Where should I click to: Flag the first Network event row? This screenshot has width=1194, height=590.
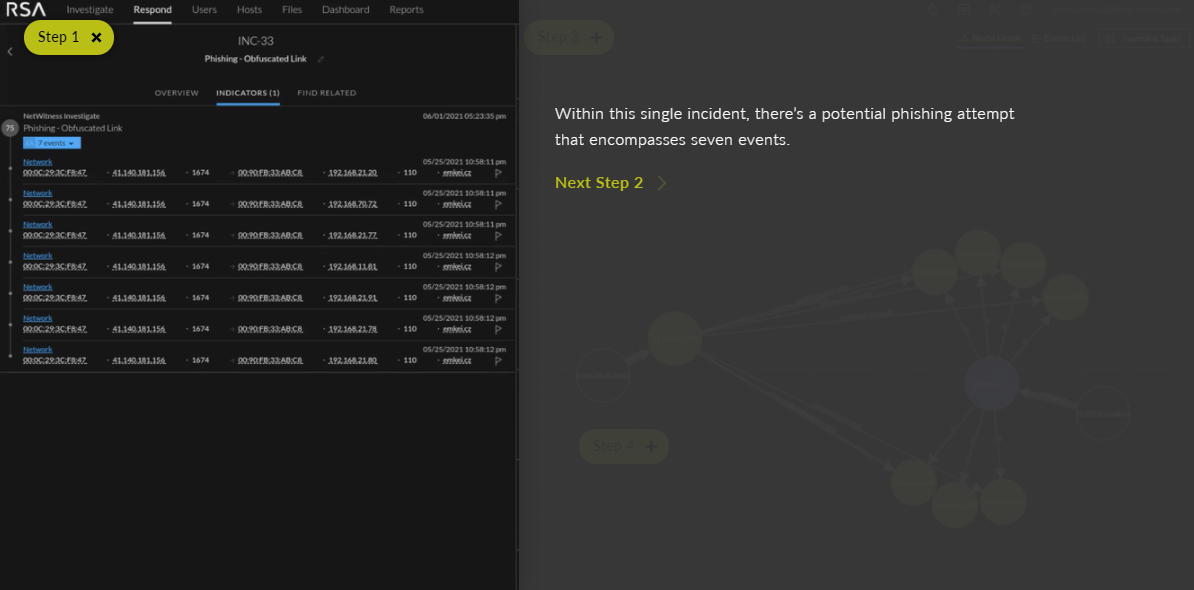497,172
